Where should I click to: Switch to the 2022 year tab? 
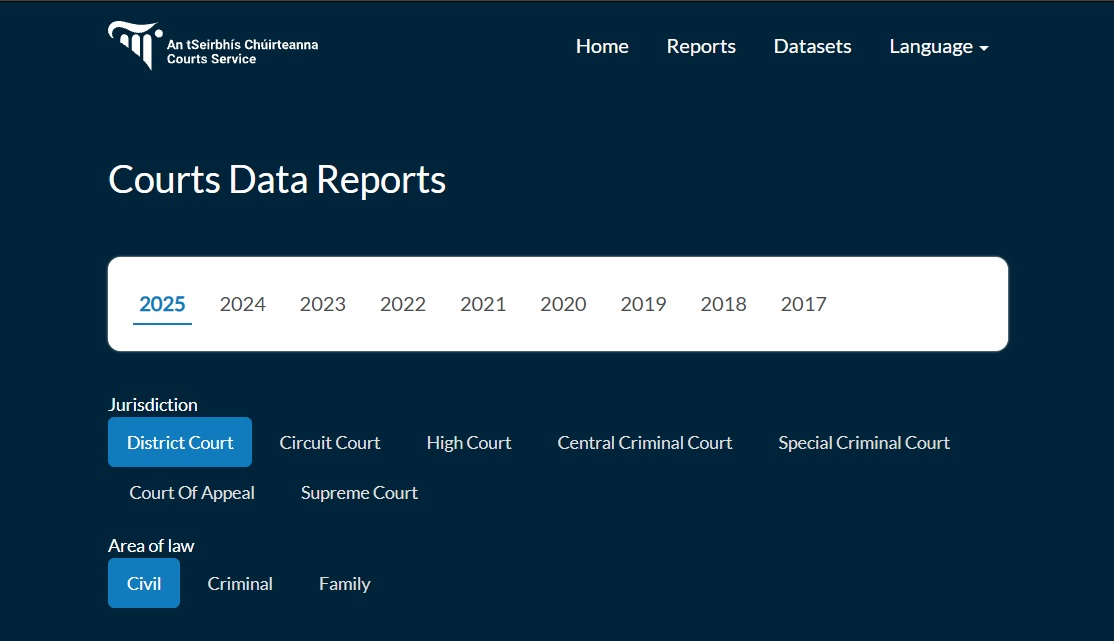pos(403,304)
